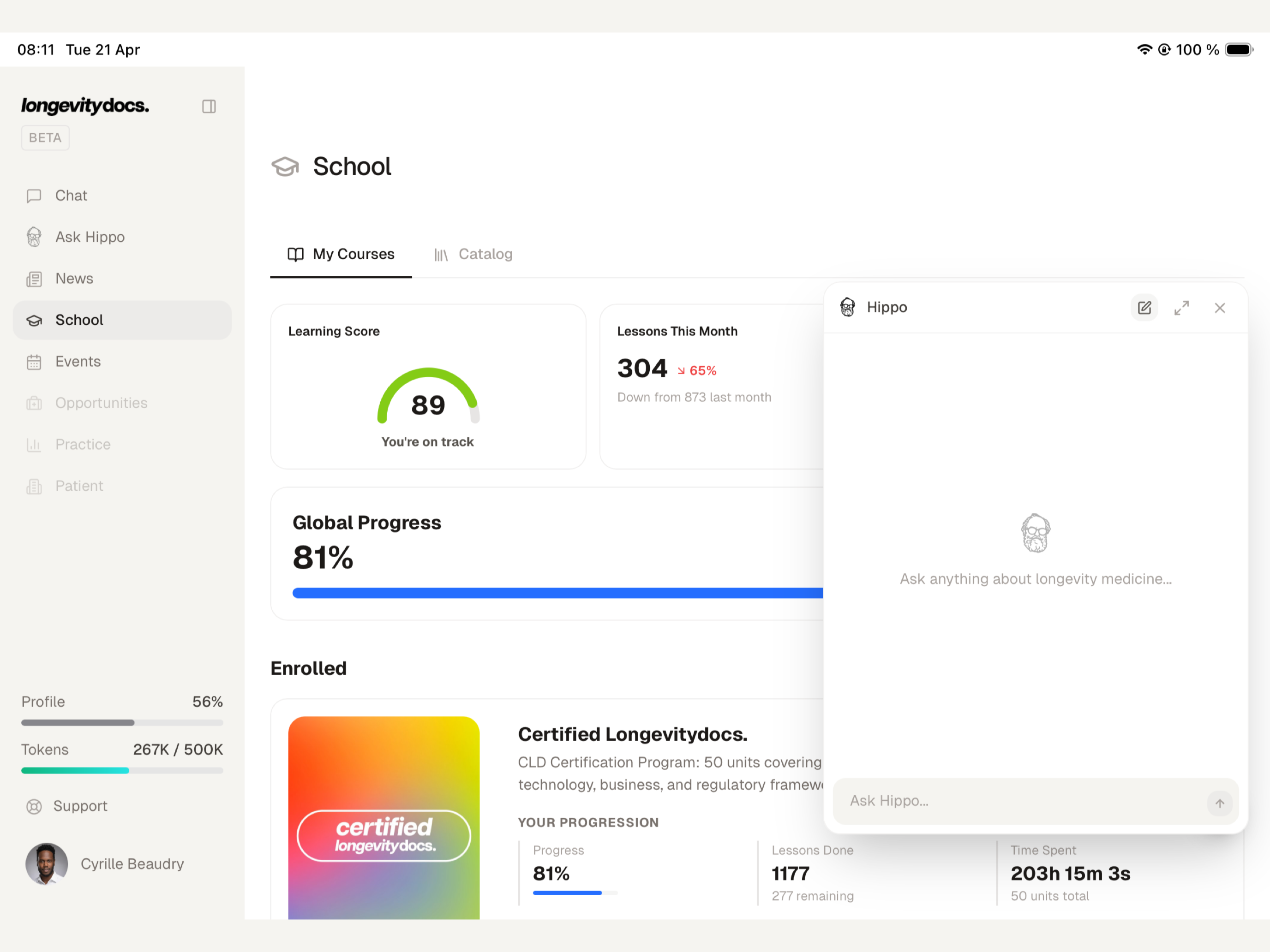The image size is (1270, 952).
Task: Click the Global Progress blue bar
Action: pos(557,593)
